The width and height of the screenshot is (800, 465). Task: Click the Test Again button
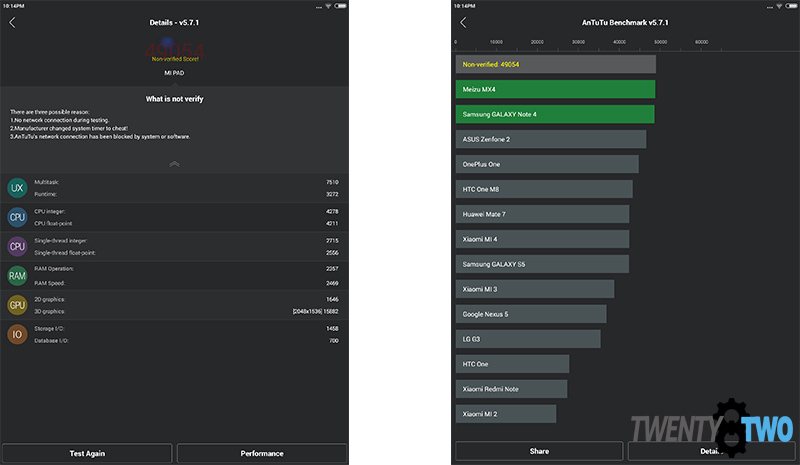click(x=87, y=453)
